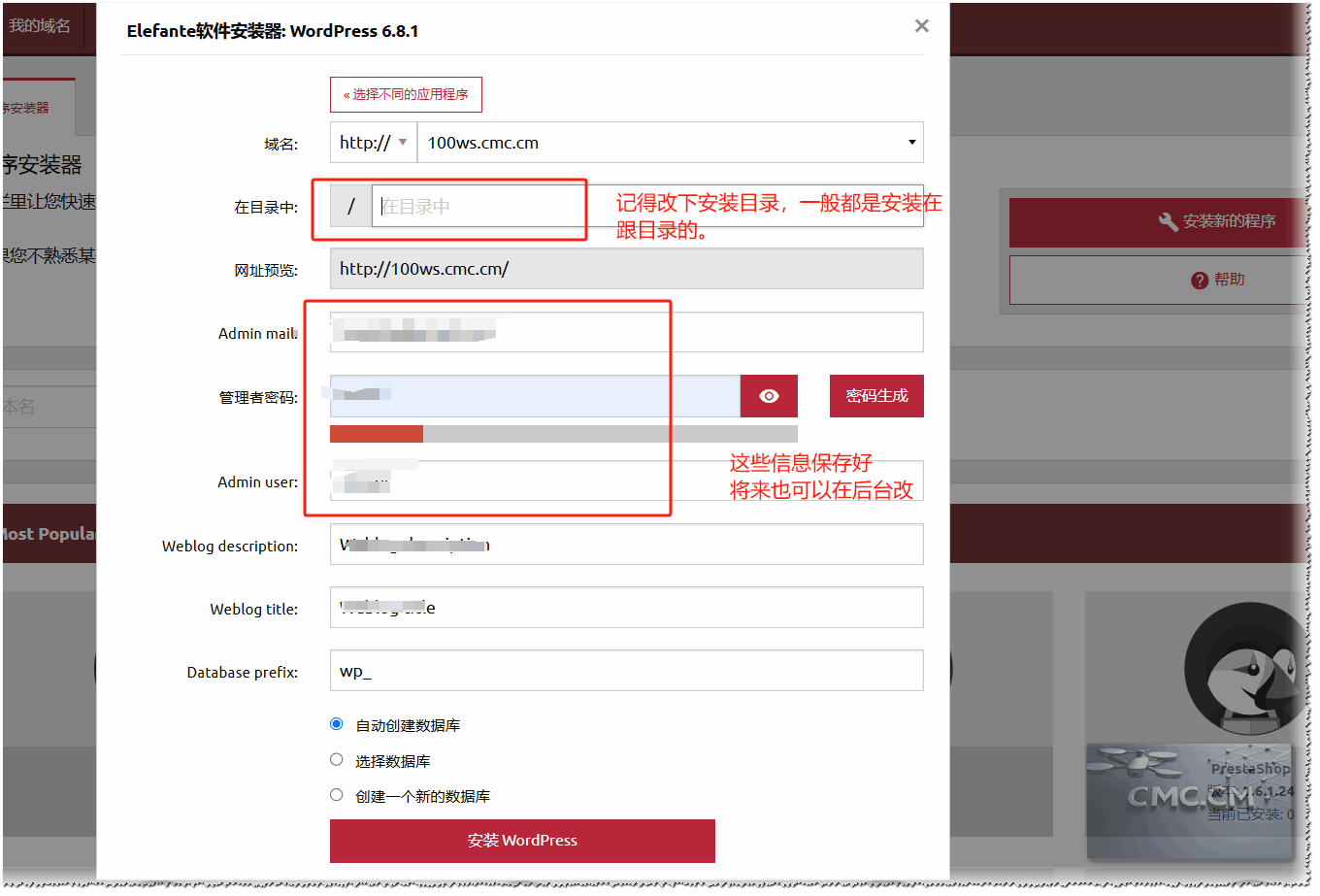The image size is (1320, 896).
Task: Click the wrench icon on install button
Action: pyautogui.click(x=1169, y=222)
